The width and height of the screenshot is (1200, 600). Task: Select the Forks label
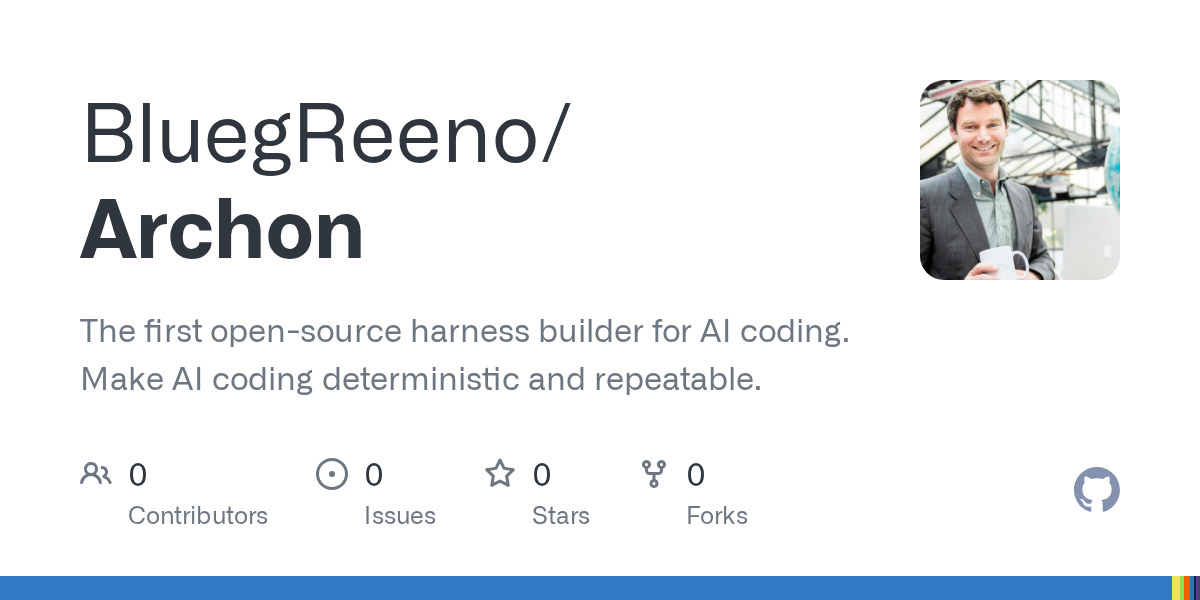point(717,516)
